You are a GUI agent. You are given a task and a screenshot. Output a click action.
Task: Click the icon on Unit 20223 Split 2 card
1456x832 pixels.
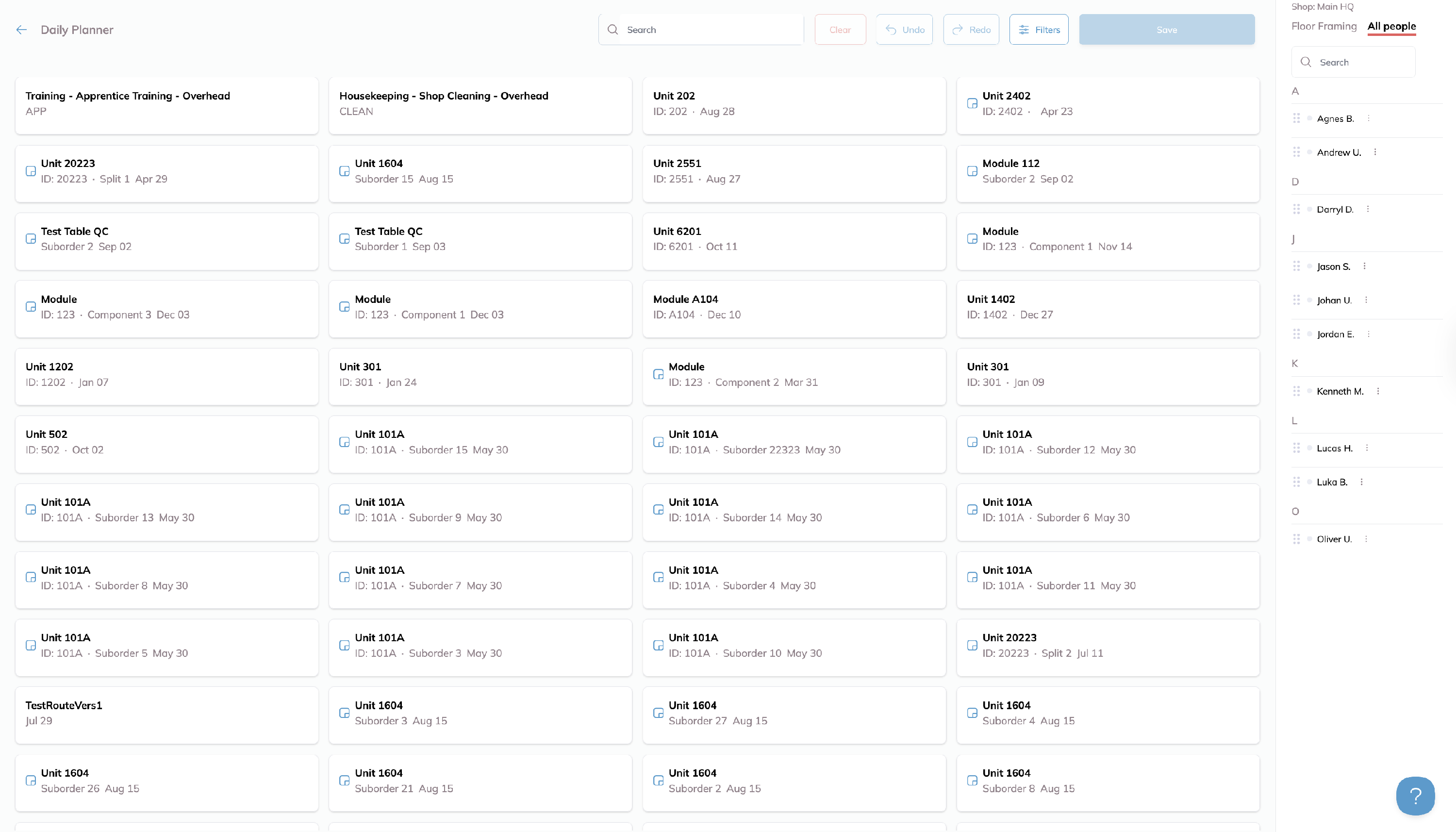972,645
